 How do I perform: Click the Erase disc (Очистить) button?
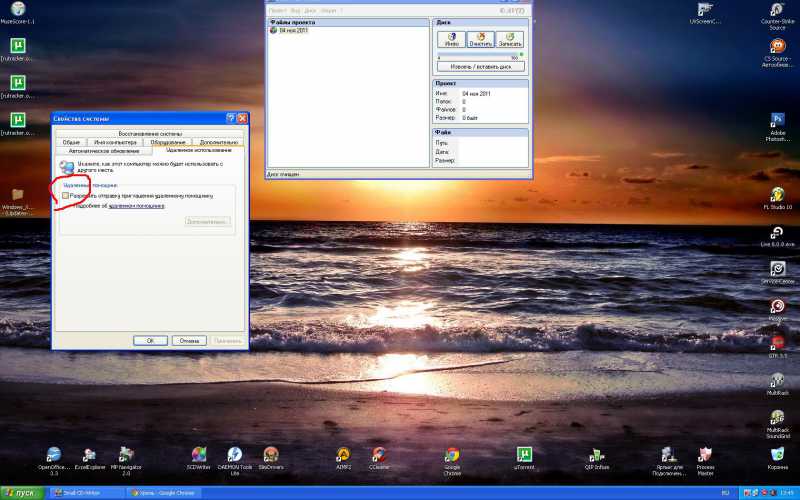pyautogui.click(x=481, y=40)
